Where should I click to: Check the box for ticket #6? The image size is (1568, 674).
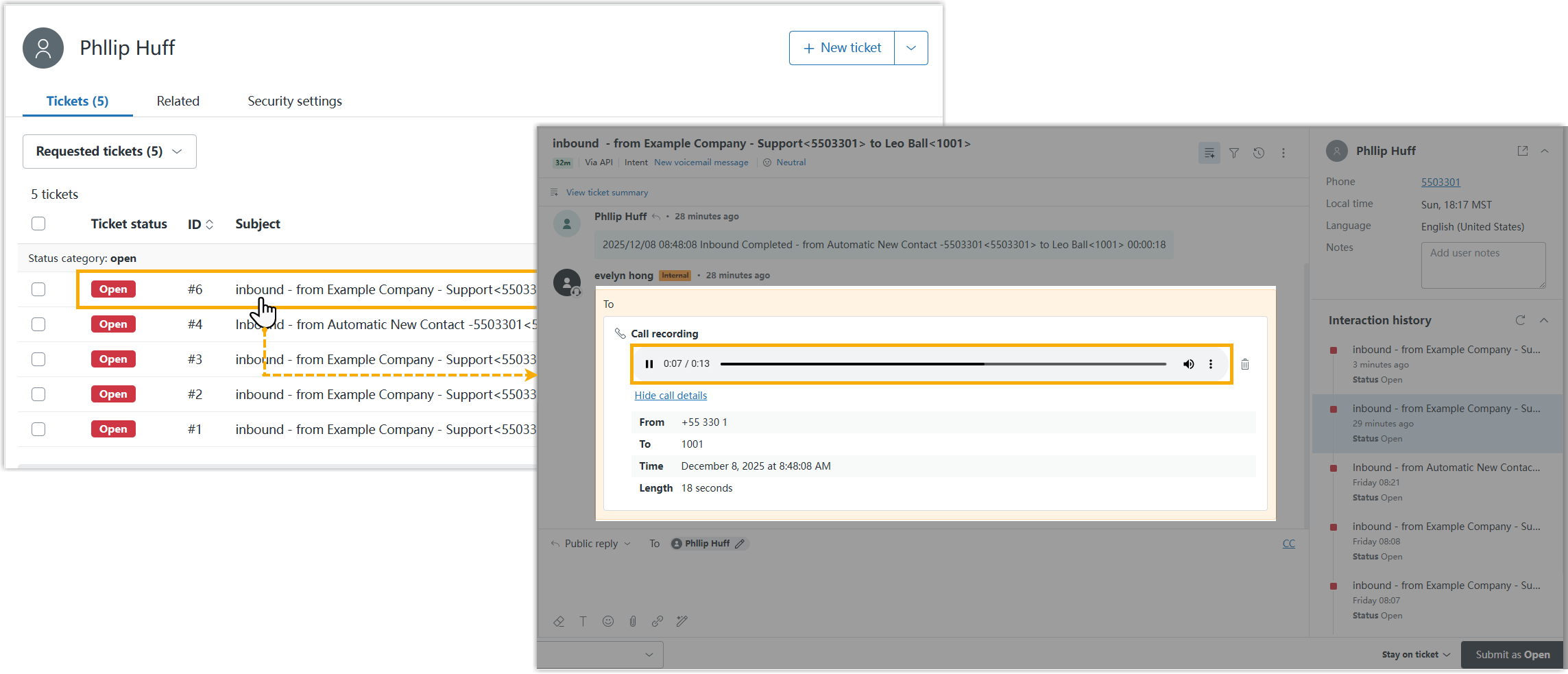coord(38,289)
